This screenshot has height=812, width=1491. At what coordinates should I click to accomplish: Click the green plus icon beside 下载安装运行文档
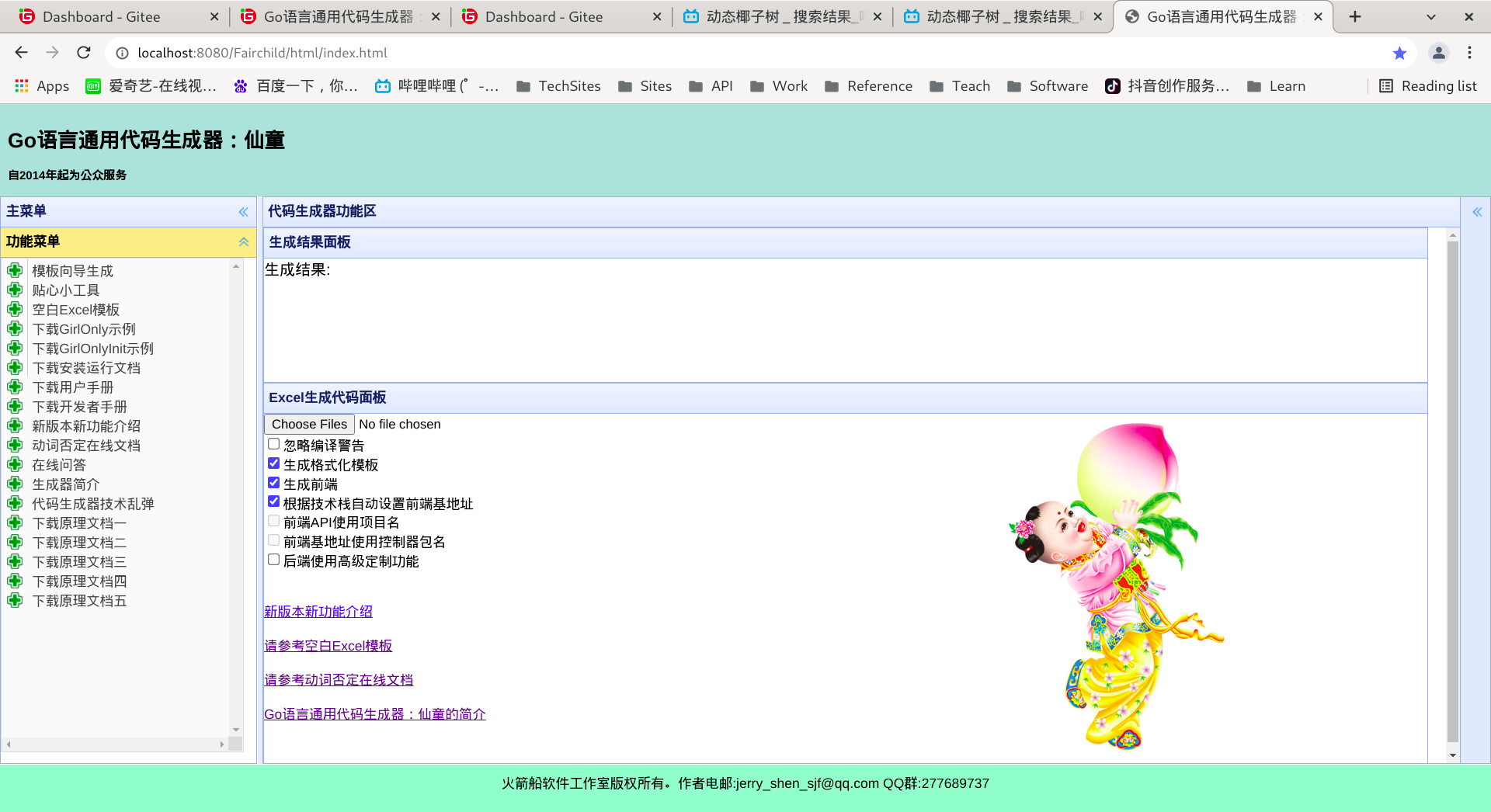[15, 367]
